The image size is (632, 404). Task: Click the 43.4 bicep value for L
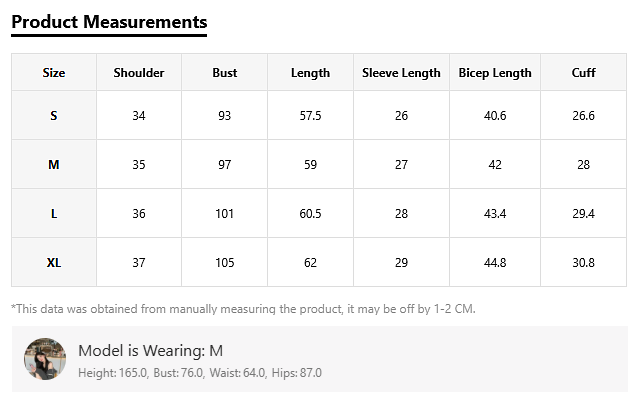coord(495,214)
